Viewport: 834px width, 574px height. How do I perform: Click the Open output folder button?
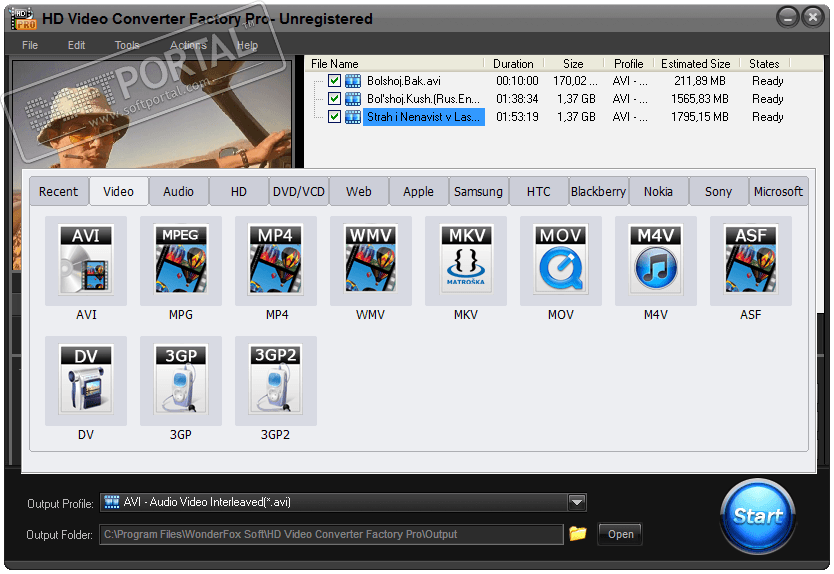[x=621, y=534]
